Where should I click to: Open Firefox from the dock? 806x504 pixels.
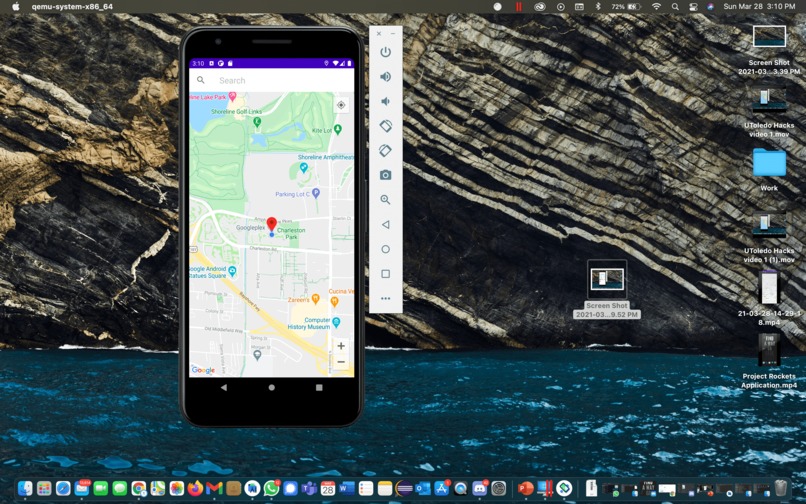pos(195,488)
